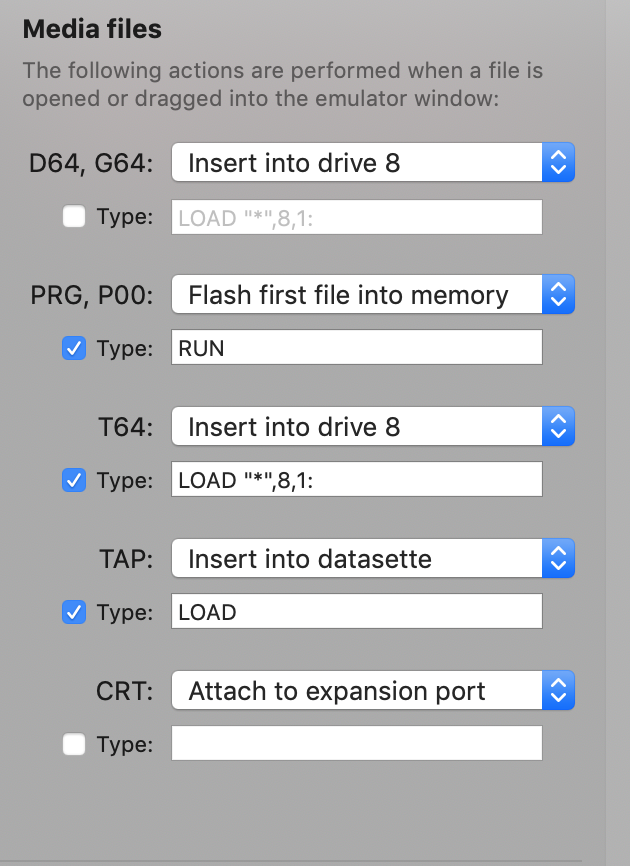Click the PRG dropdown blue arrow stepper

click(558, 294)
